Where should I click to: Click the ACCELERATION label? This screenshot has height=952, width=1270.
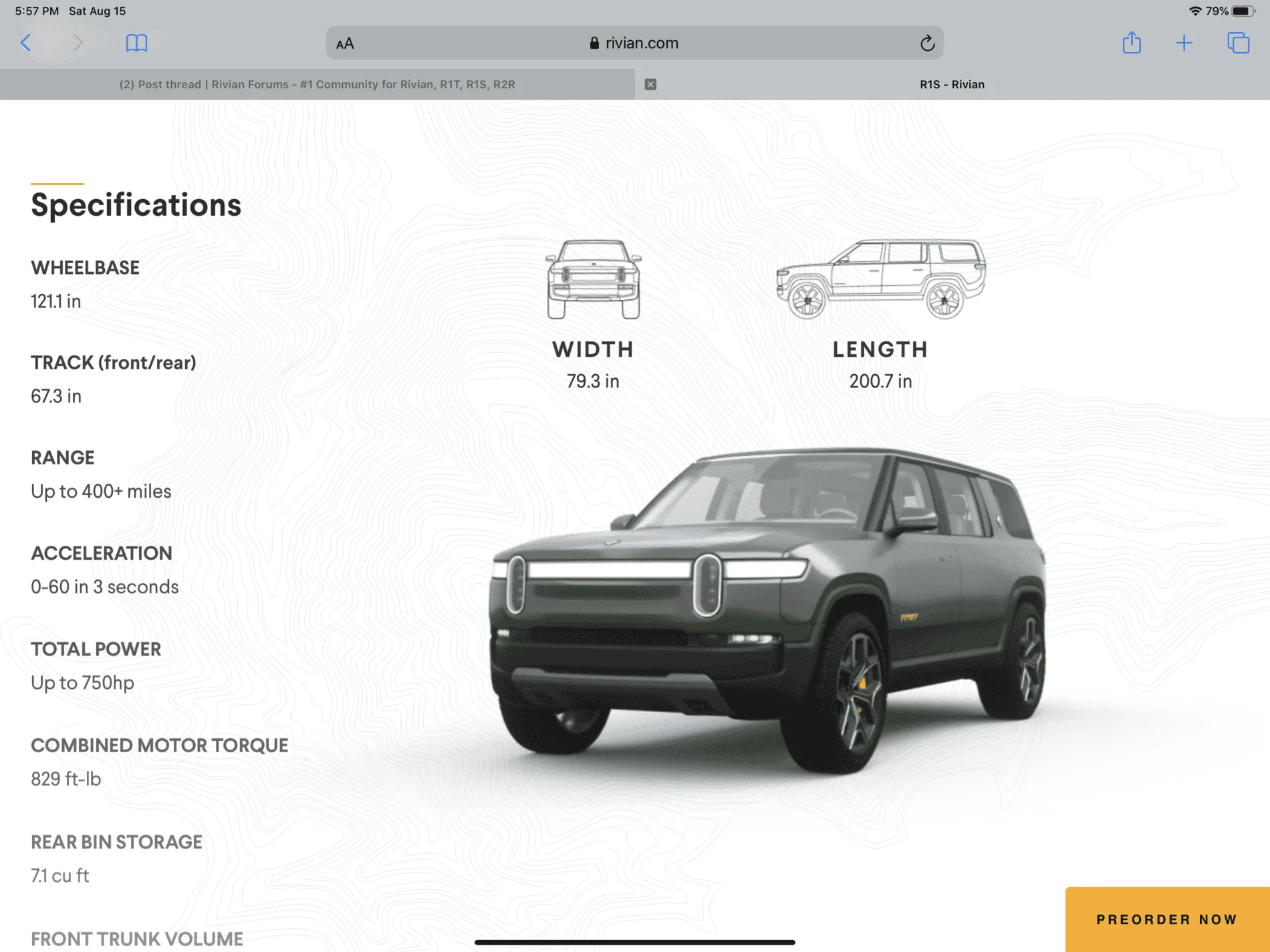(102, 553)
